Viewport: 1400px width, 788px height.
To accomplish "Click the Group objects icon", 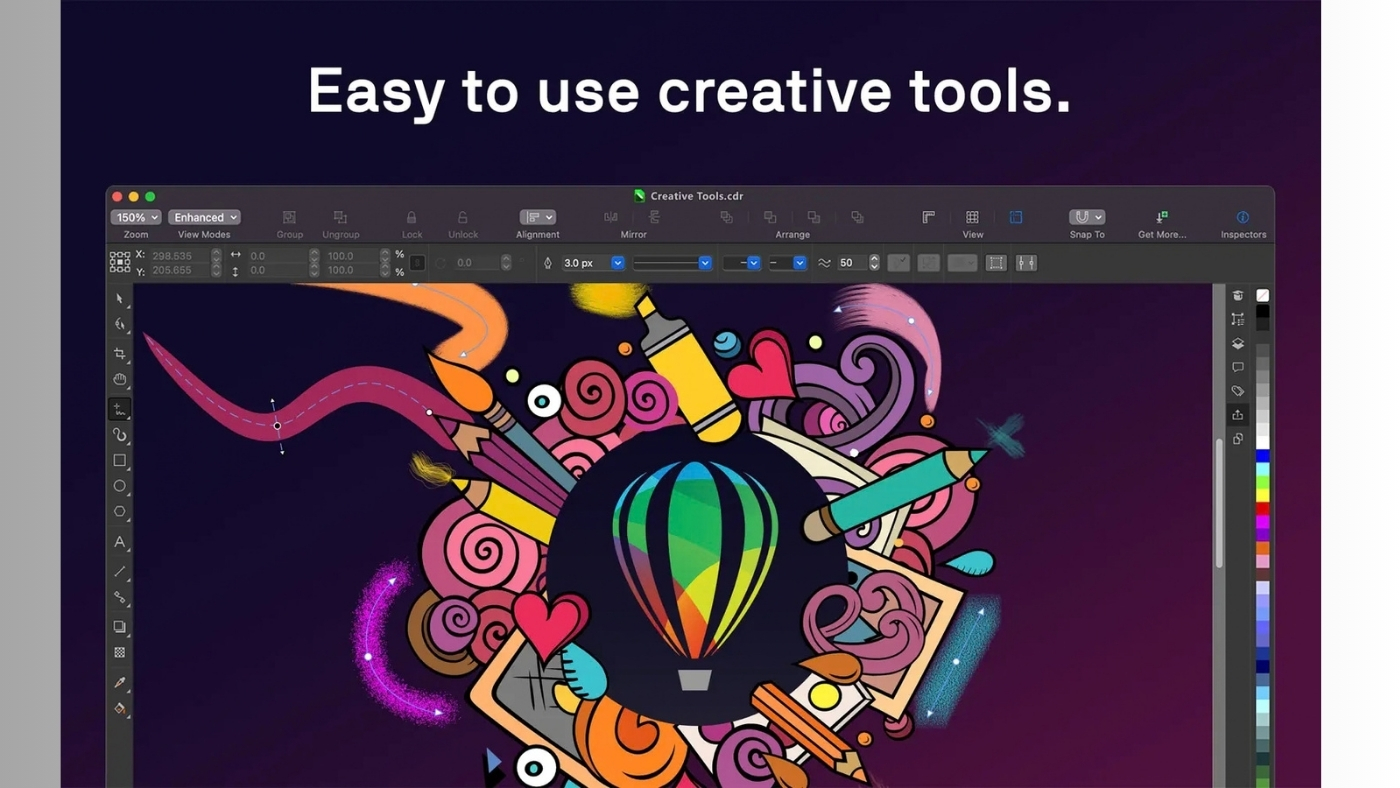I will (x=289, y=217).
